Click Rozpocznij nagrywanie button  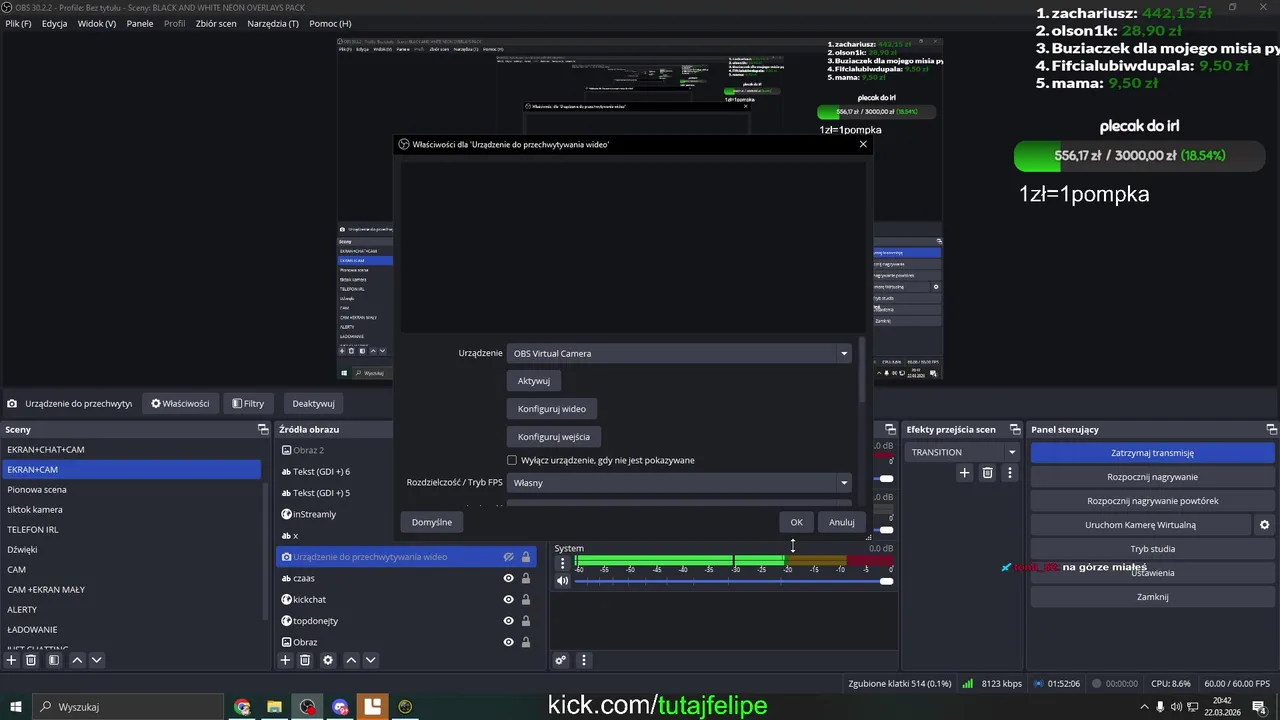(1152, 477)
